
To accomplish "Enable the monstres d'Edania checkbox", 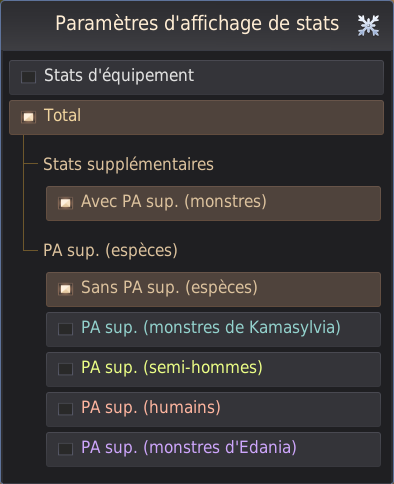I will pos(65,449).
